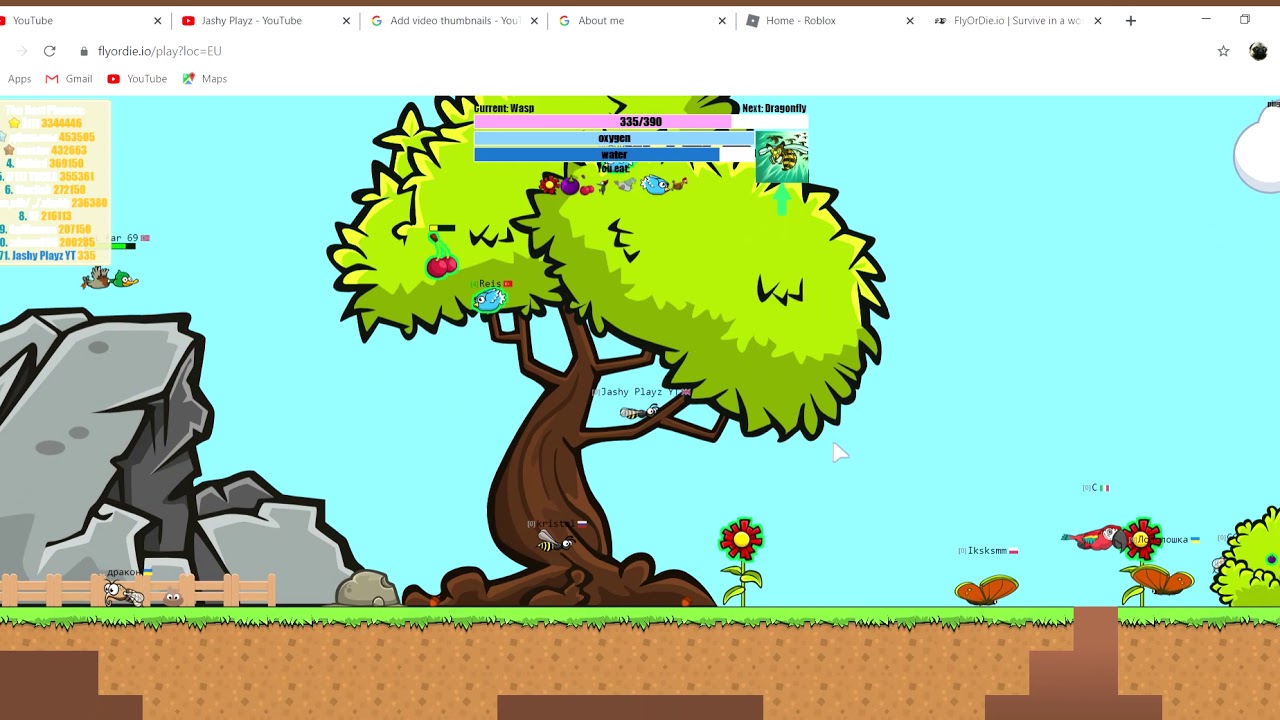Click the light blue oxygen bar
Viewport: 1280px width, 720px height.
coord(614,138)
